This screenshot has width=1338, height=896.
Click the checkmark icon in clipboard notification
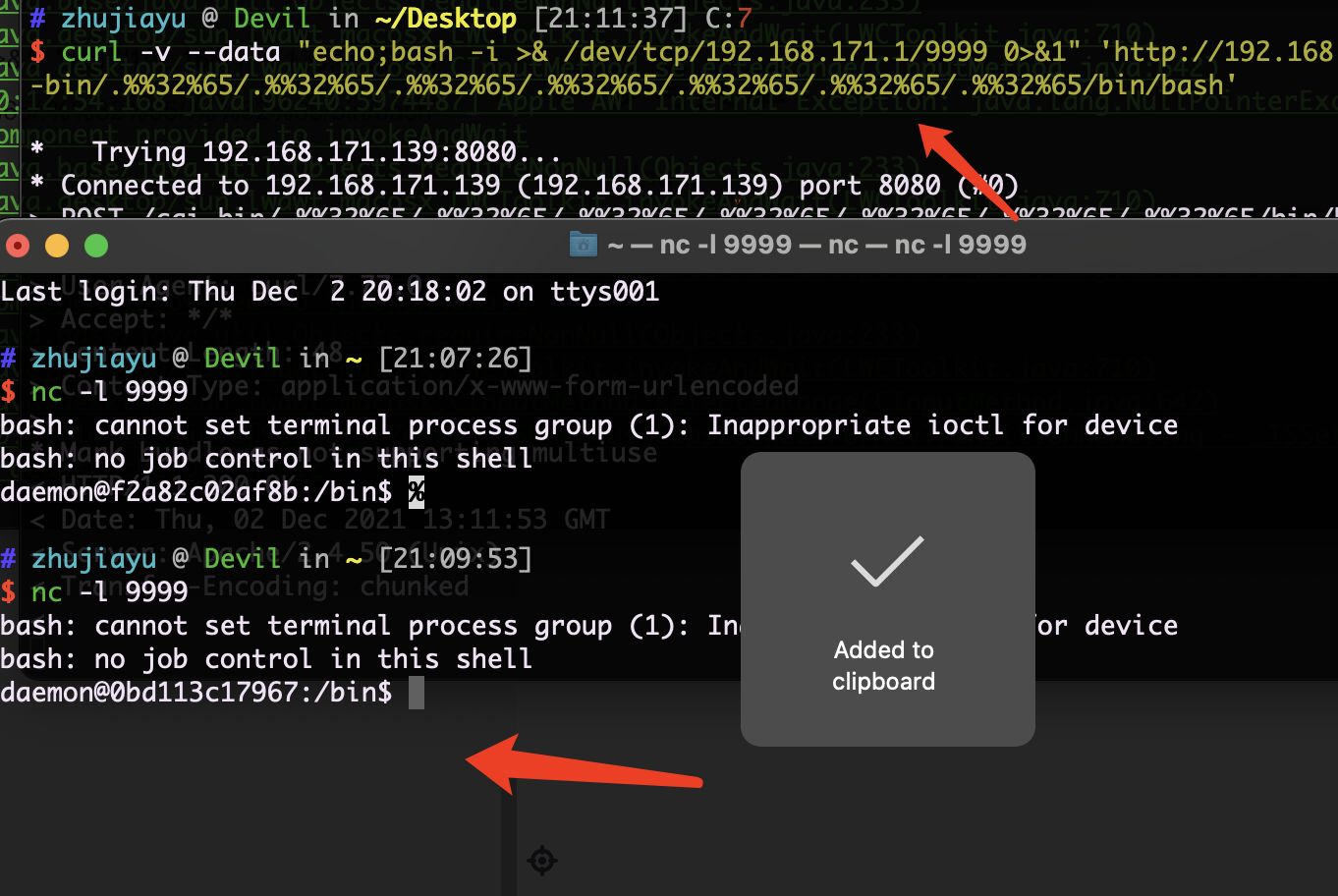[887, 562]
